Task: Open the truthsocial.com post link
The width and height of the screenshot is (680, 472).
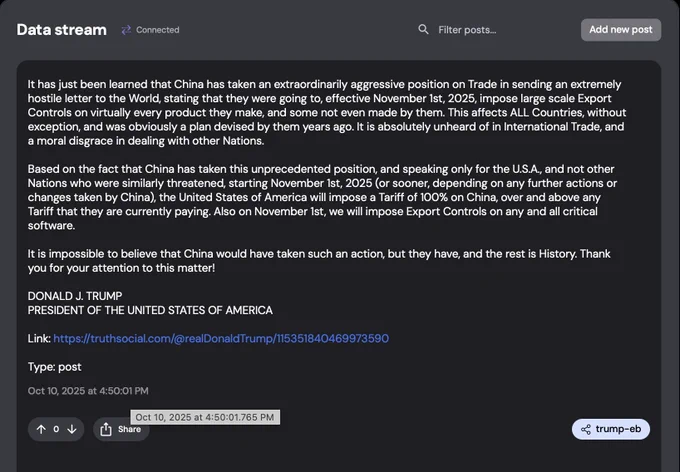Action: (221, 338)
